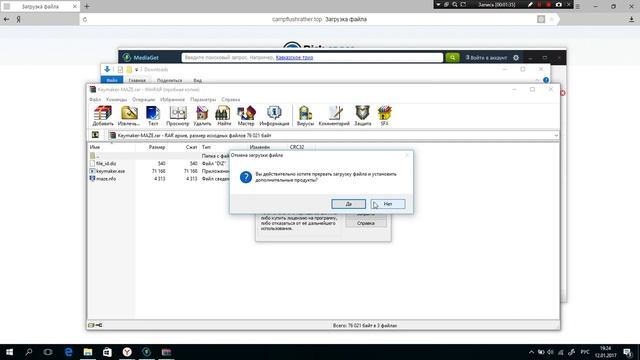640x360 pixels.
Task: Click the Извлечь toolbar icon in WinRAR
Action: coord(129,116)
